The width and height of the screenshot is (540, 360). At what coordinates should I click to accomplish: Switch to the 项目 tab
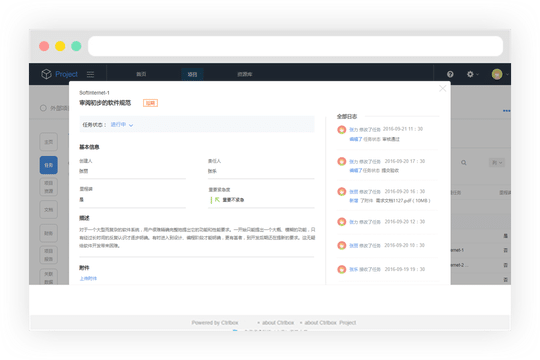192,74
